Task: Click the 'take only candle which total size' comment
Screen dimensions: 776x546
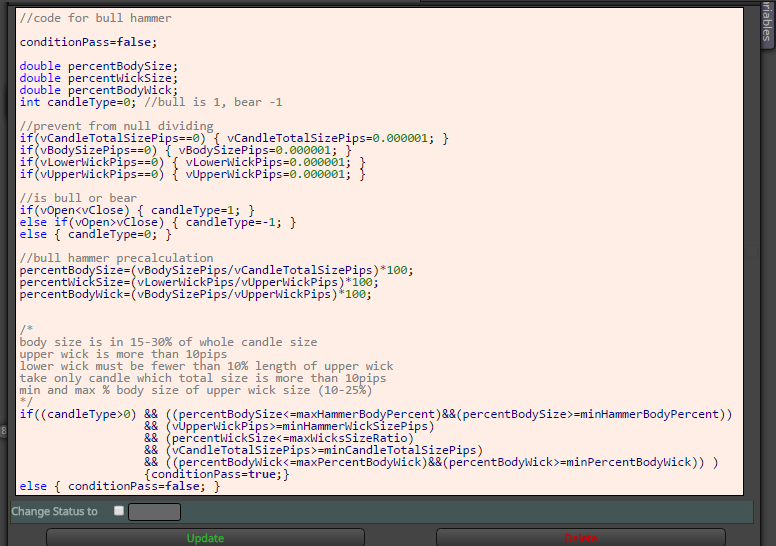Action: pyautogui.click(x=203, y=378)
